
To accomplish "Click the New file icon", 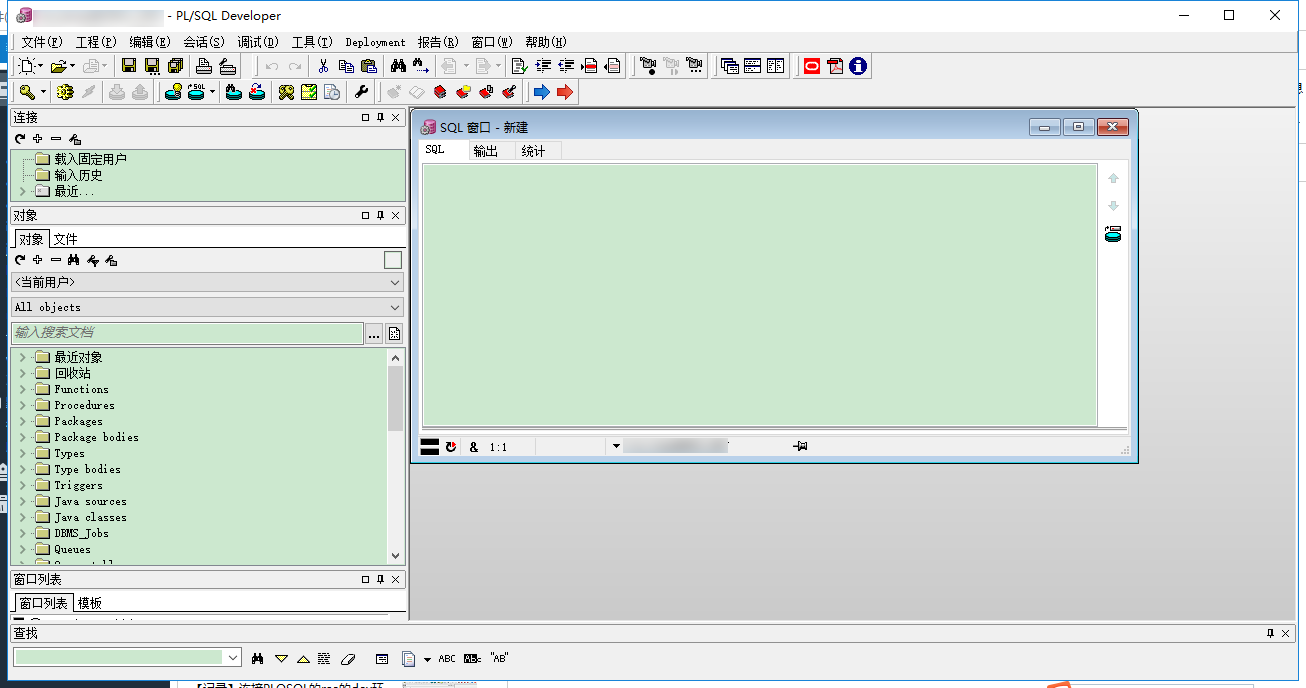I will [27, 66].
